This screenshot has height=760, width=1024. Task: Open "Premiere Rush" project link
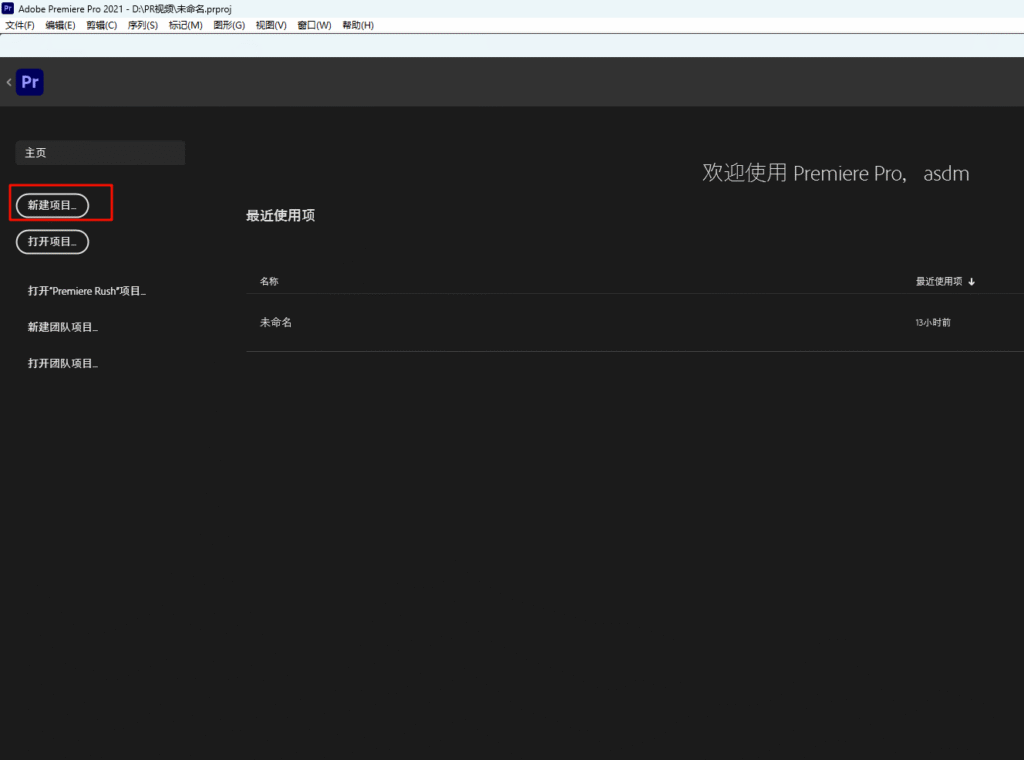click(x=87, y=291)
